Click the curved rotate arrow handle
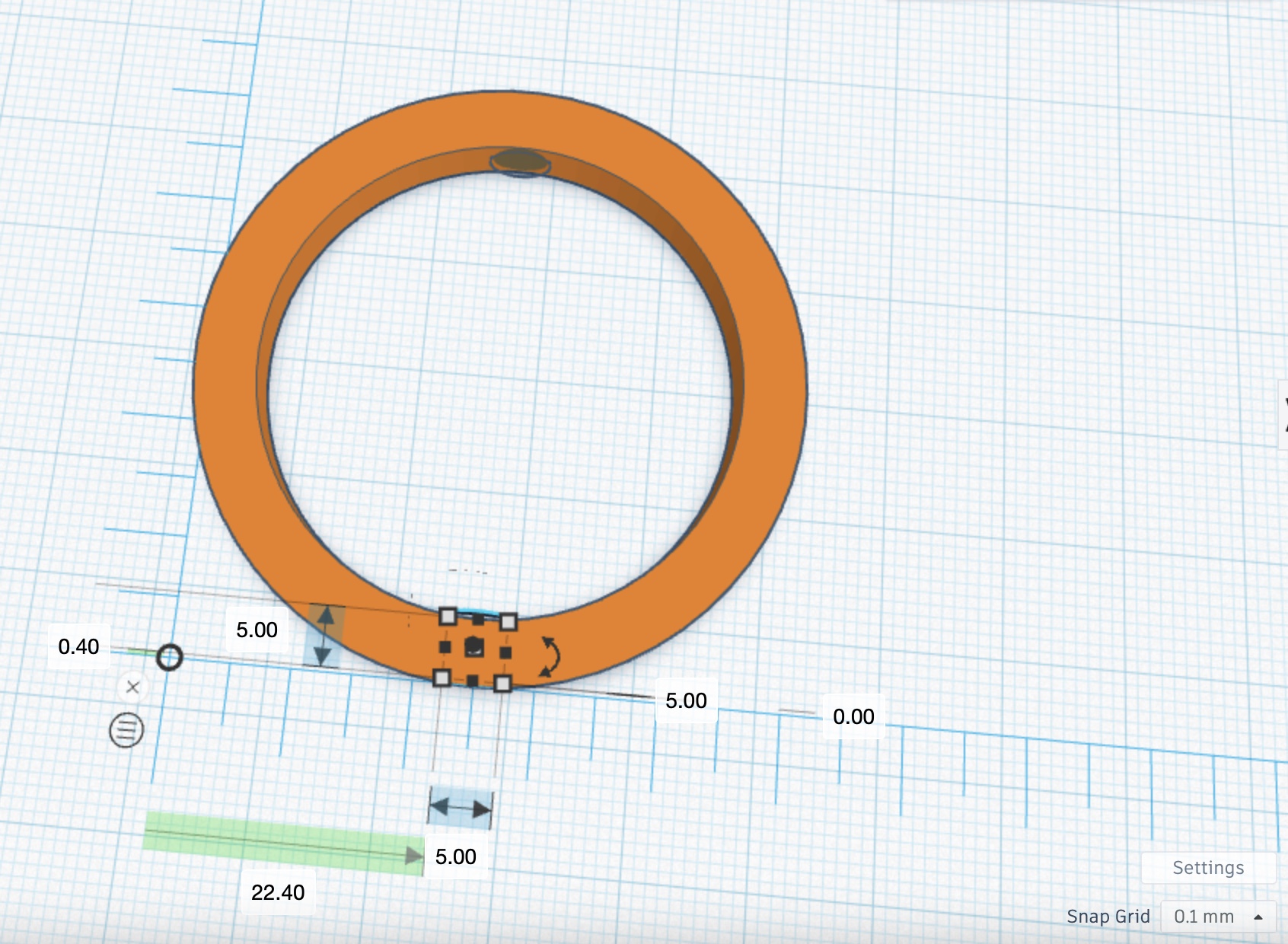Image resolution: width=1288 pixels, height=944 pixels. (x=550, y=656)
